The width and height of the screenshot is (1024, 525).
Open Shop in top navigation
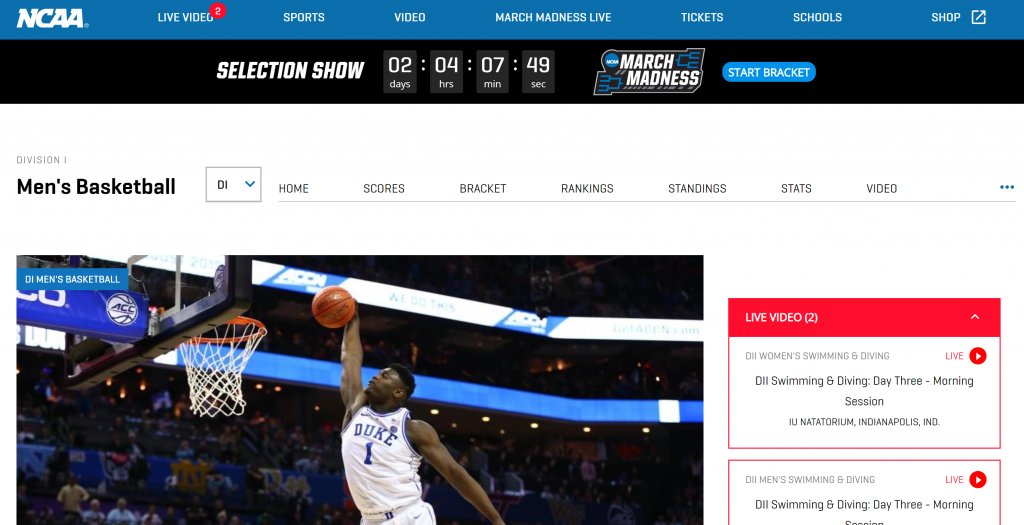tap(946, 18)
